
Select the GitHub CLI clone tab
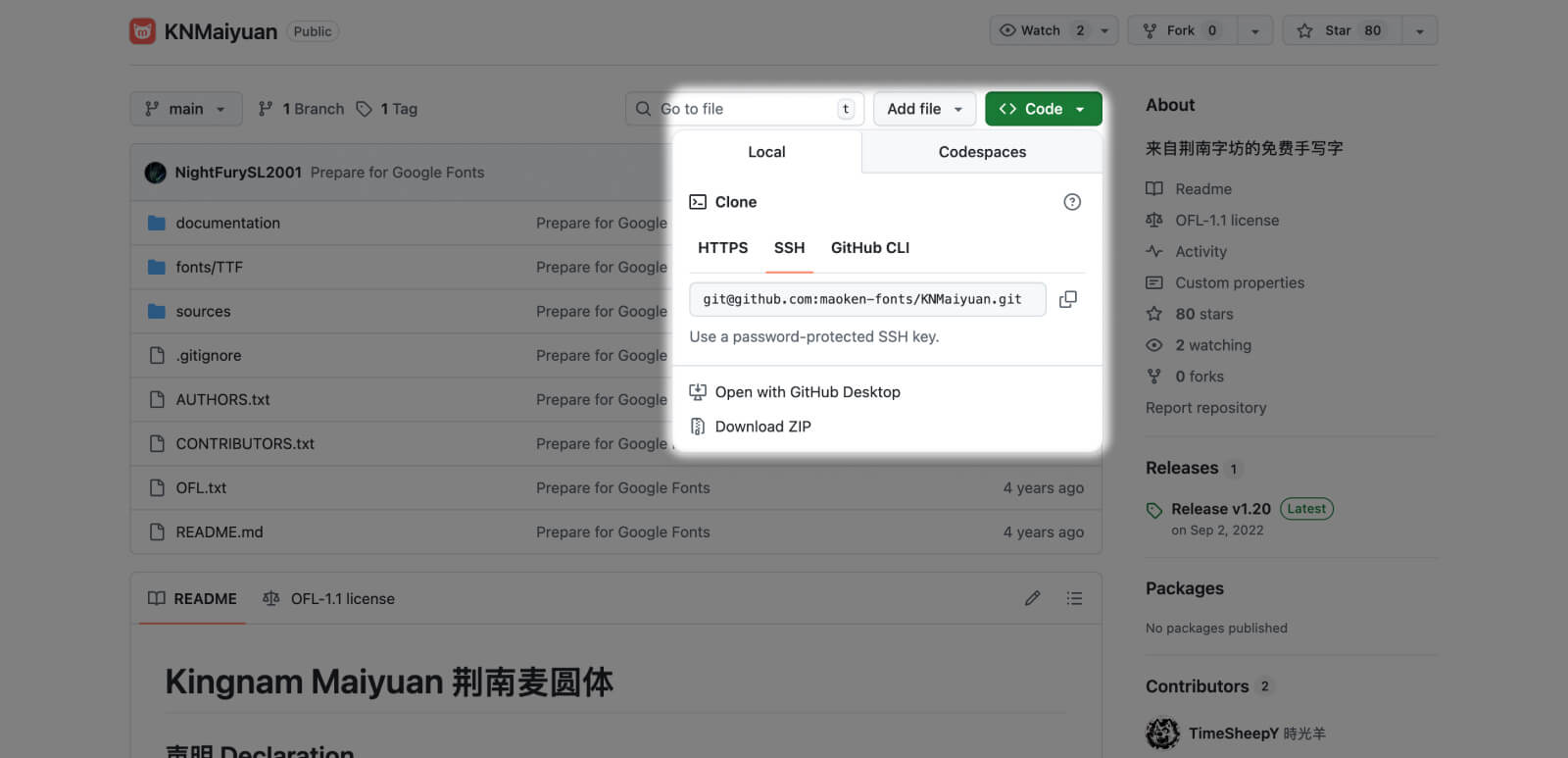[870, 248]
